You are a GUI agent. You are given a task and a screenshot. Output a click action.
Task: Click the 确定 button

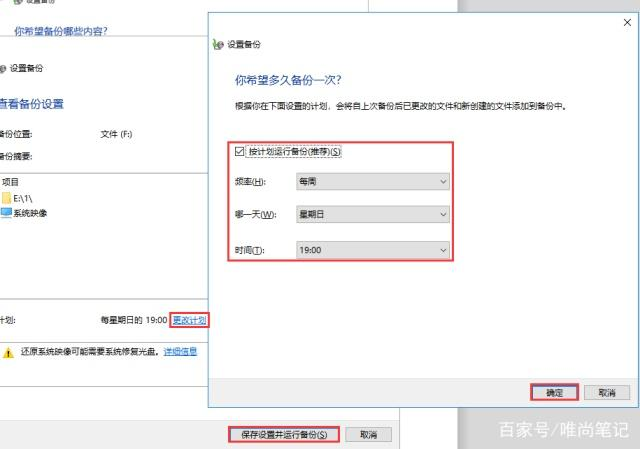coord(554,393)
